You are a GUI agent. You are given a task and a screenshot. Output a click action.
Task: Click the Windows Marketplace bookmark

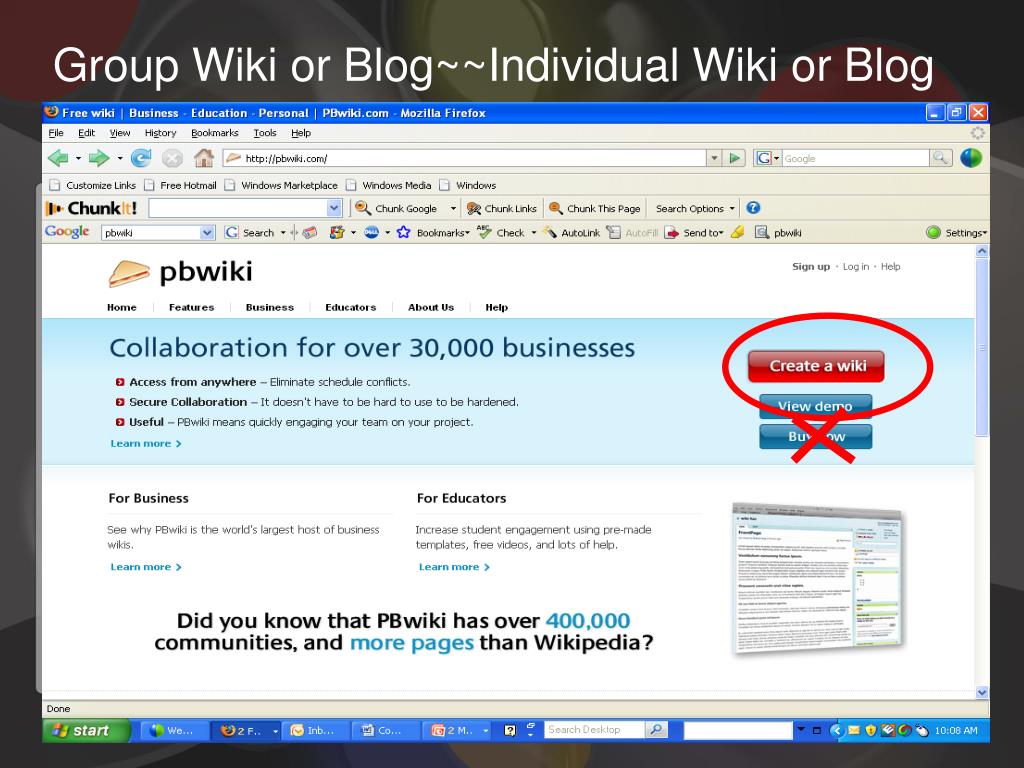(x=281, y=185)
